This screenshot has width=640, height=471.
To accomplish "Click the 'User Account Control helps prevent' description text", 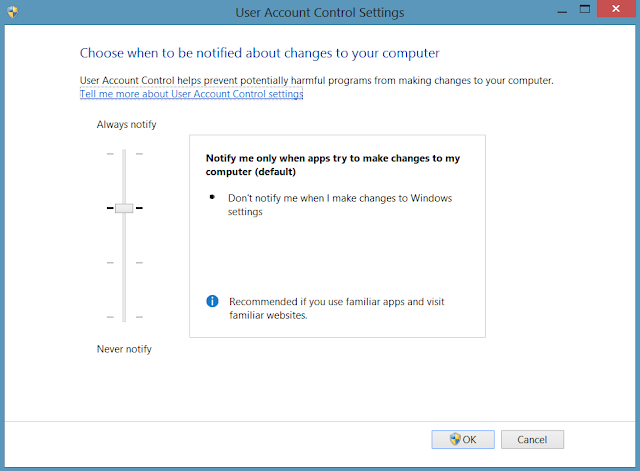I will pos(316,80).
